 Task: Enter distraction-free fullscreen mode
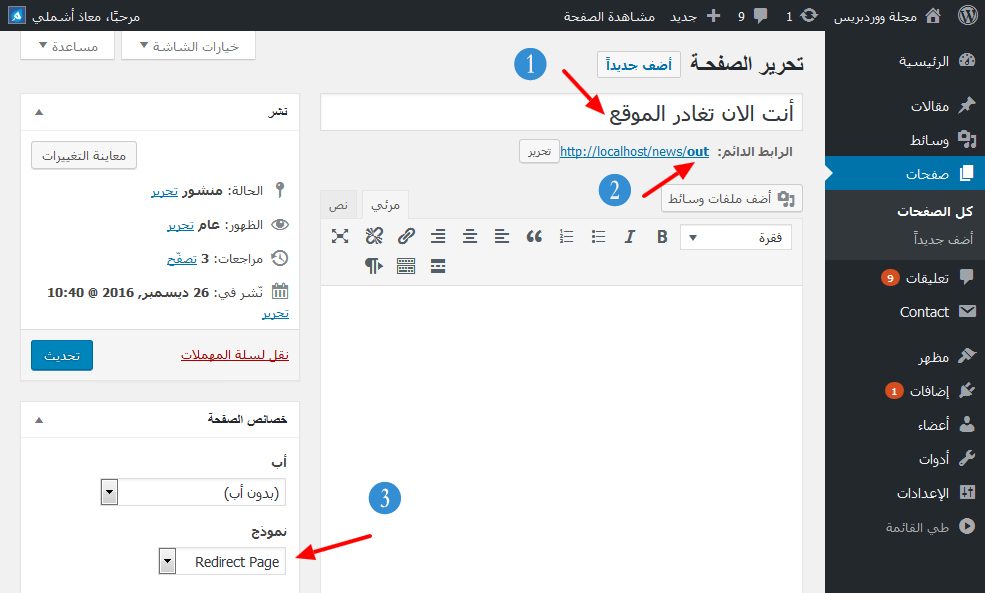coord(340,237)
